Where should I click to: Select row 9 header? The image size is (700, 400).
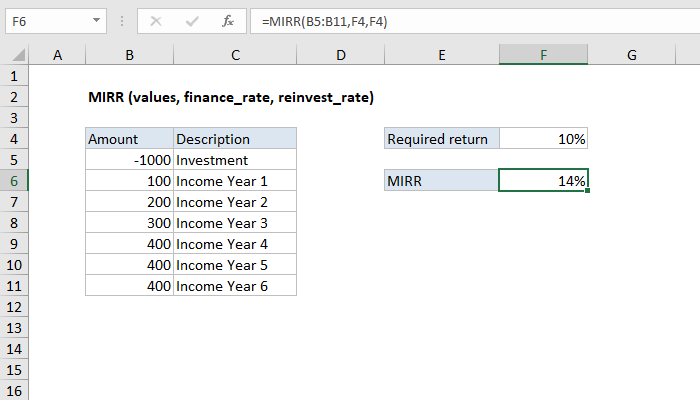(14, 244)
